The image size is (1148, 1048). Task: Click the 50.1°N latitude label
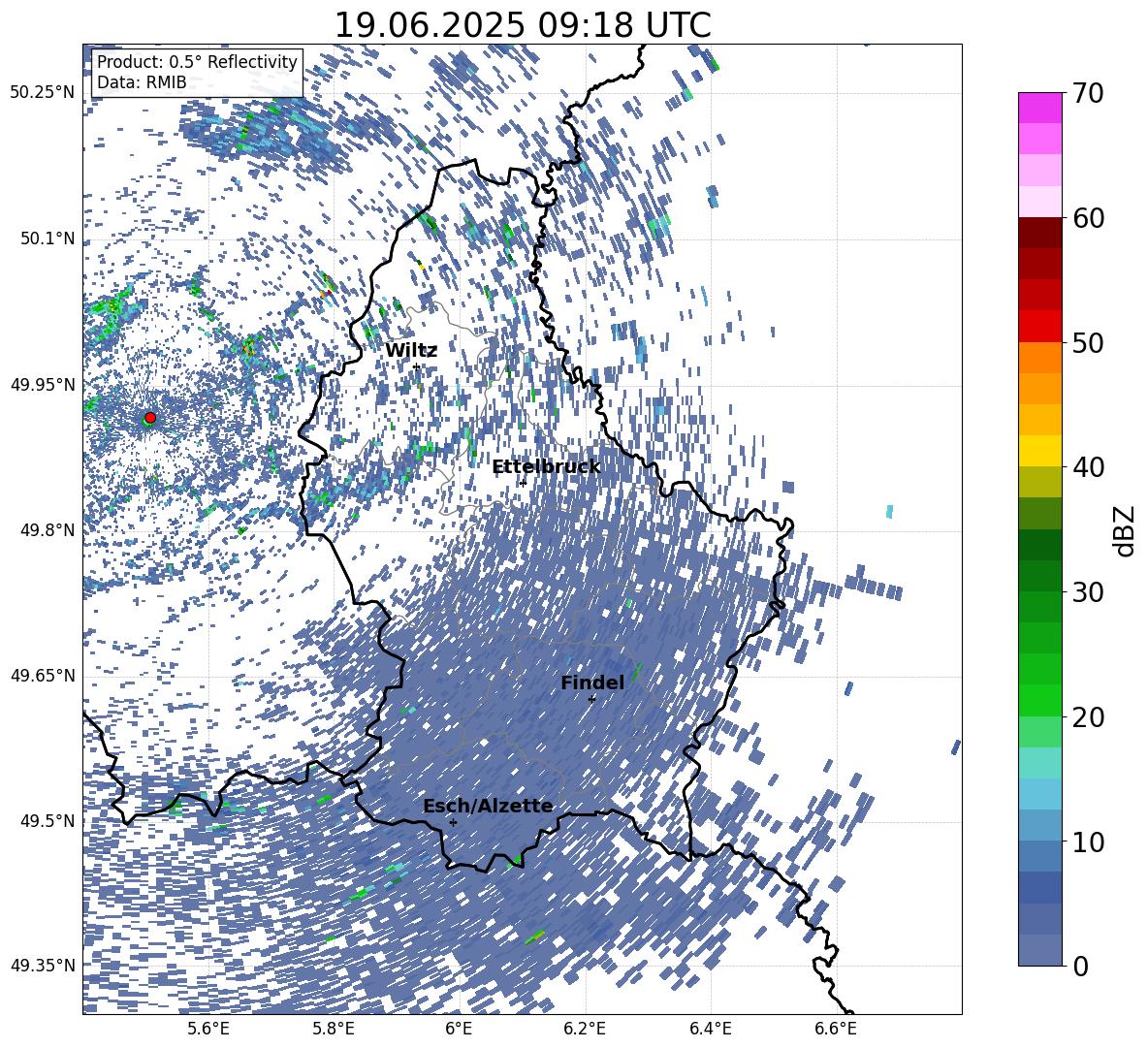[x=48, y=239]
